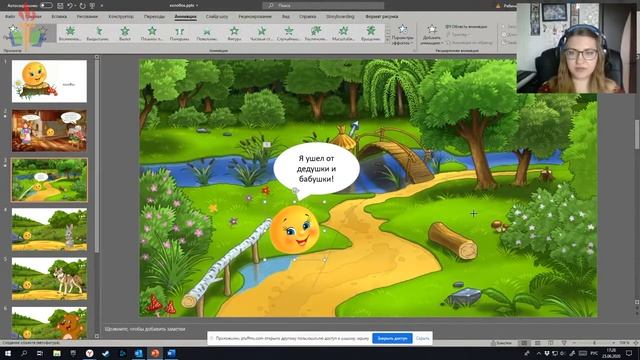The width and height of the screenshot is (640, 360).
Task: Select slide 6 thumbnail with the bear
Action: coord(49,323)
